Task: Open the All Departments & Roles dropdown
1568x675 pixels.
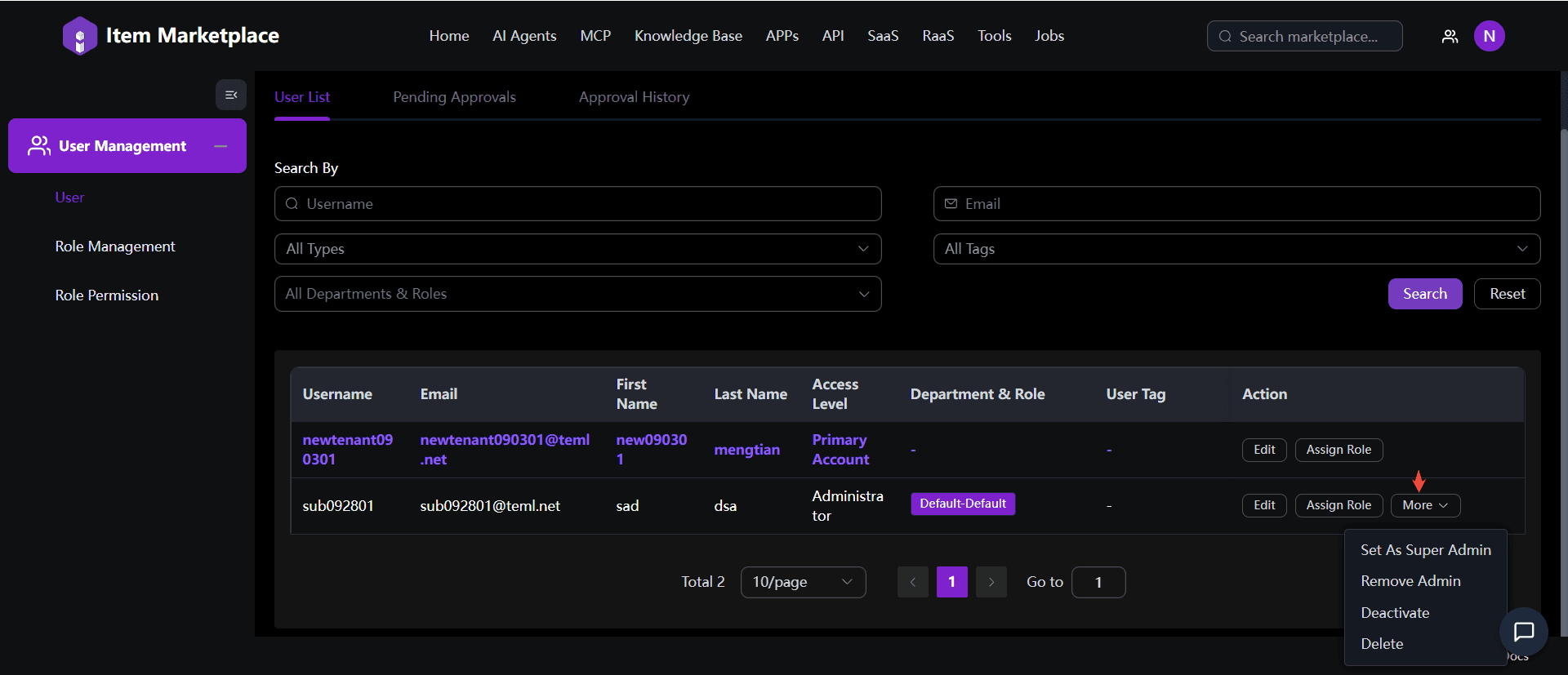Action: (577, 294)
